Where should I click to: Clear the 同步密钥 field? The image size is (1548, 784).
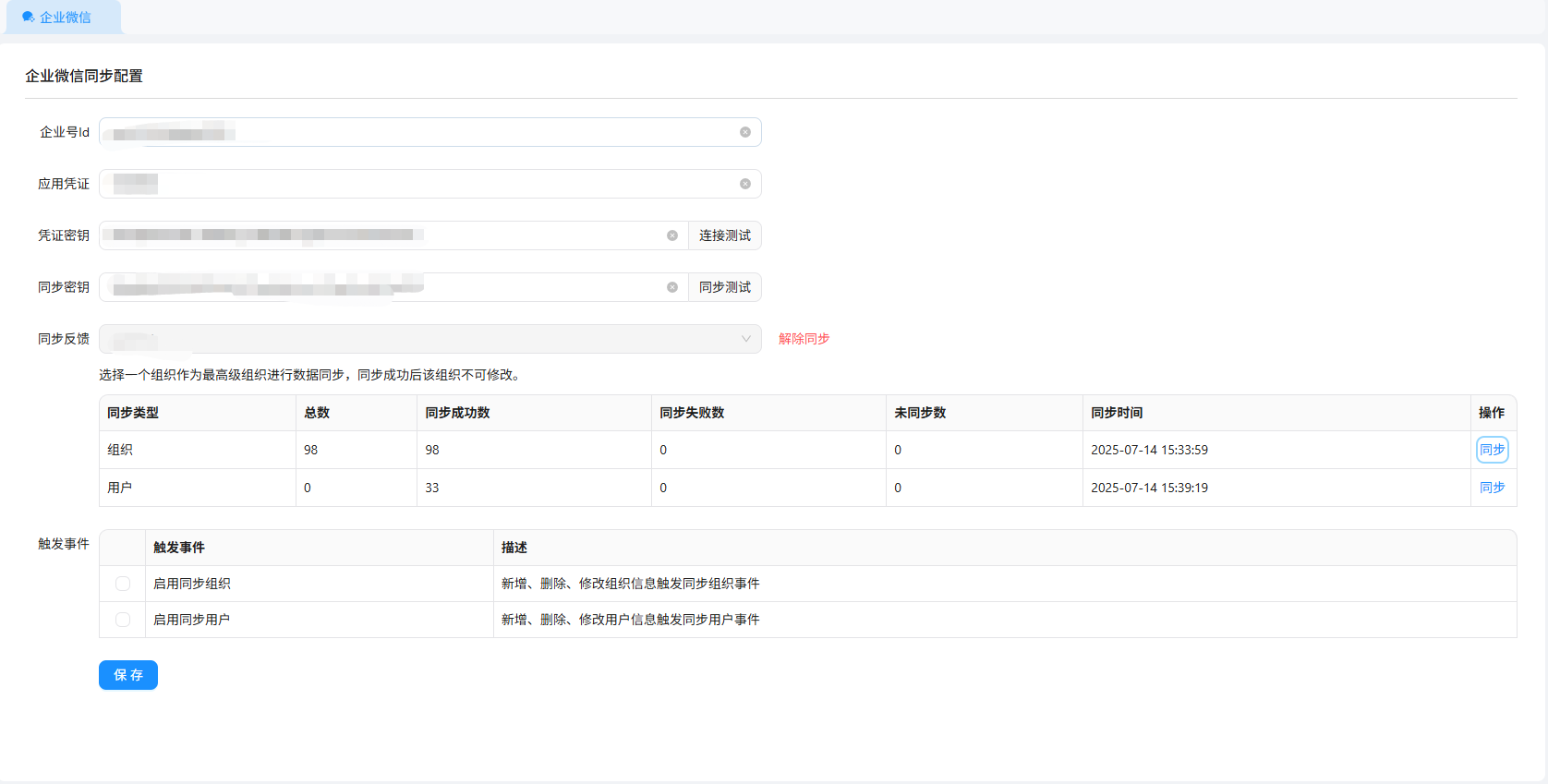672,287
